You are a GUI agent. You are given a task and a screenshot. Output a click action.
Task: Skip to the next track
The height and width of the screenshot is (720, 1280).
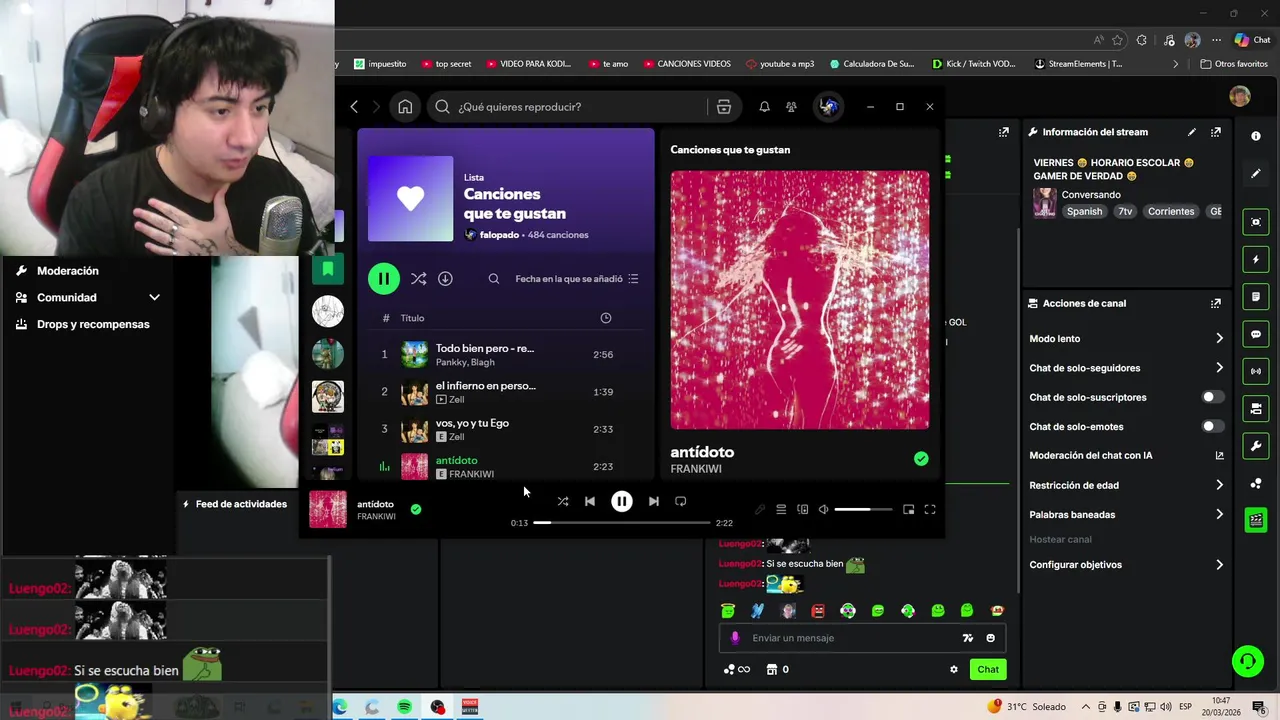tap(653, 501)
